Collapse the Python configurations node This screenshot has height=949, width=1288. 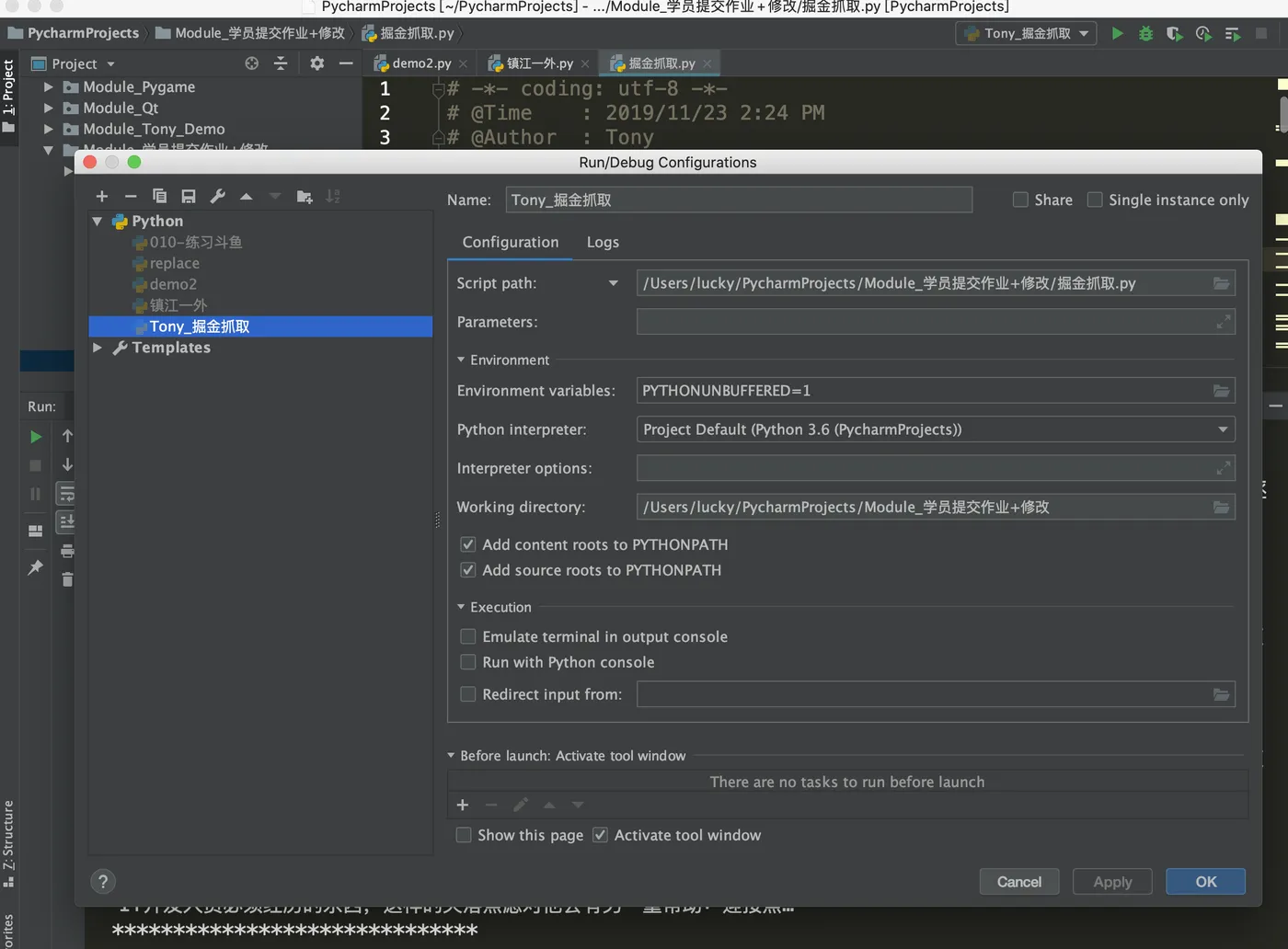[x=98, y=222]
